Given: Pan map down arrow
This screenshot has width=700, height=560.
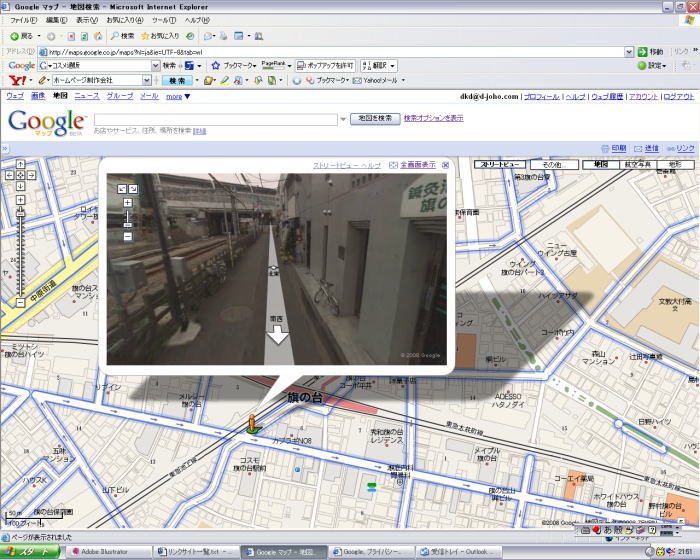Looking at the screenshot, I should point(21,186).
